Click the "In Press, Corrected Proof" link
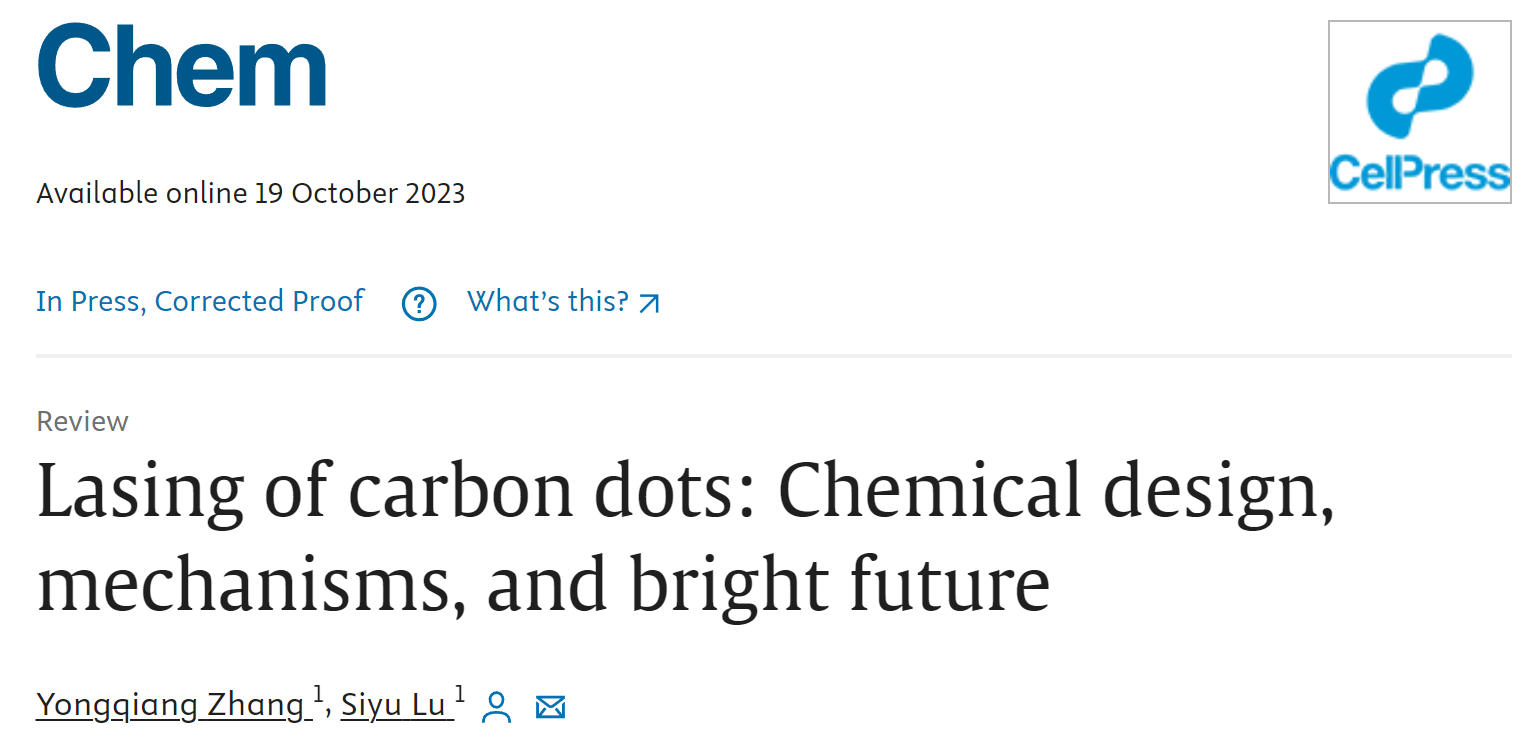The height and width of the screenshot is (755, 1530). (200, 301)
